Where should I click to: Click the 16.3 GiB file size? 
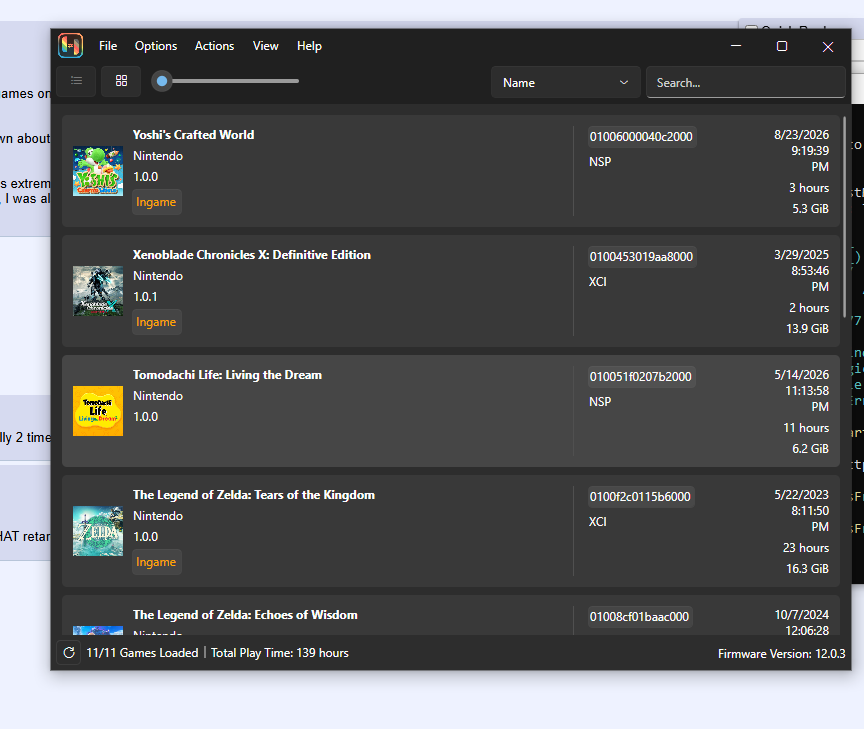[807, 569]
